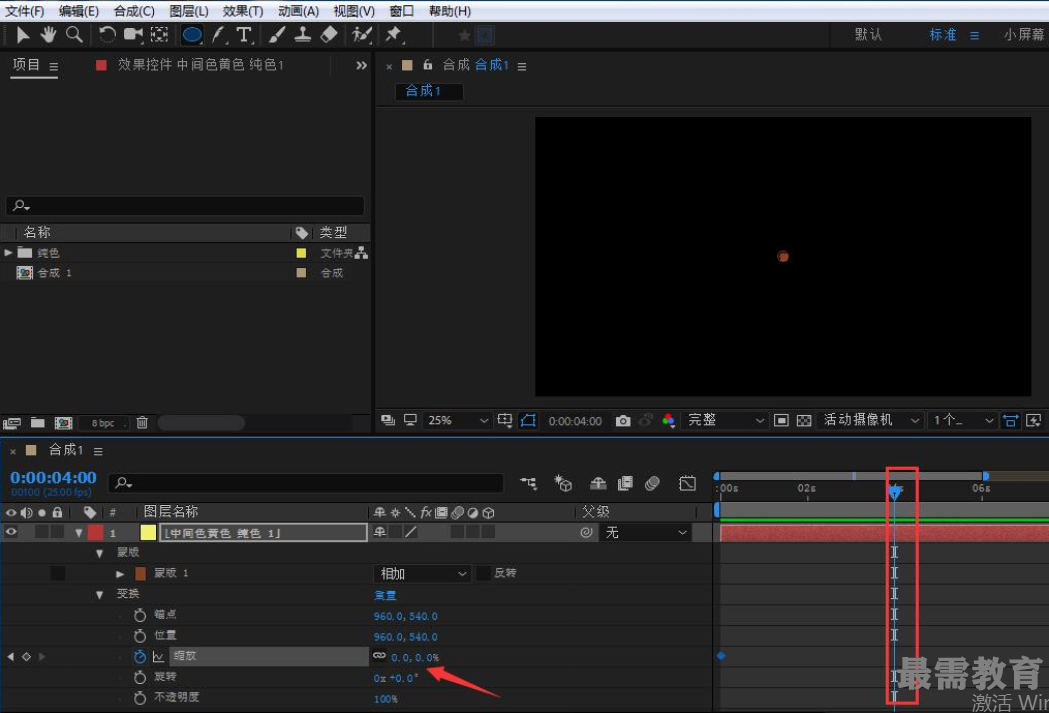Collapse the 蒙版 group
This screenshot has height=713, width=1049.
(x=100, y=553)
